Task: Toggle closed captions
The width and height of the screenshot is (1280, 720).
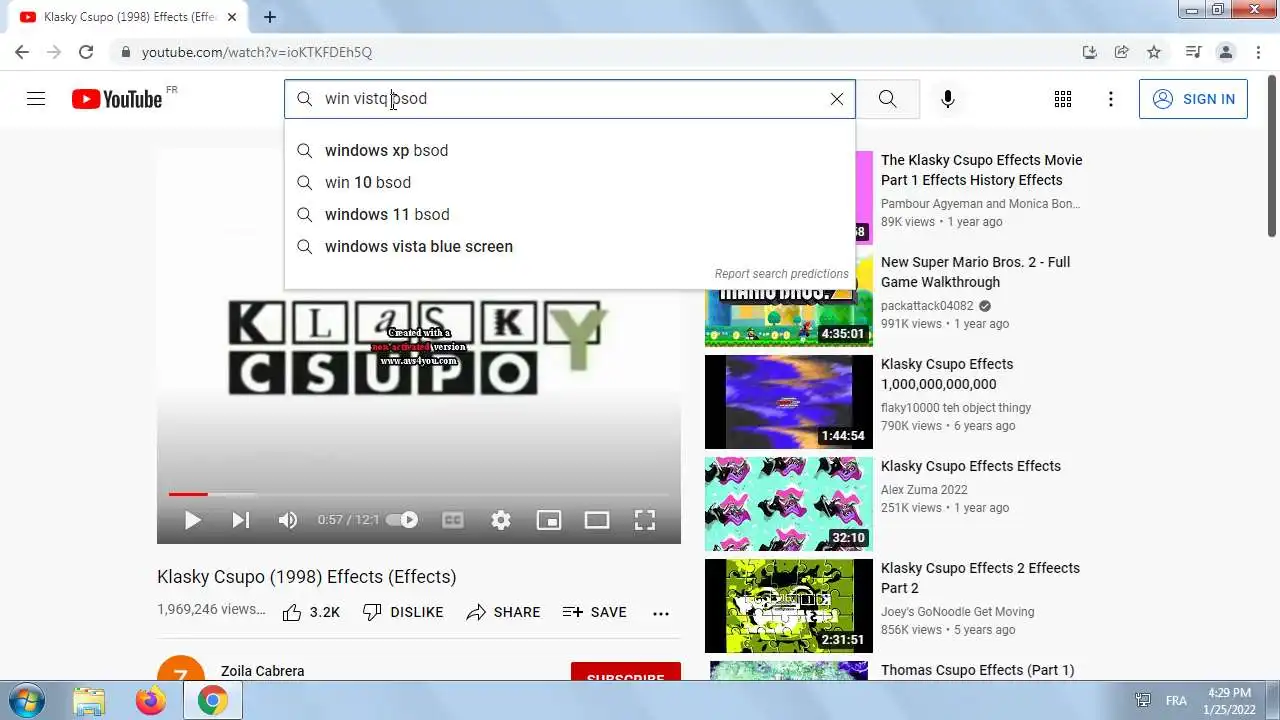Action: point(453,520)
